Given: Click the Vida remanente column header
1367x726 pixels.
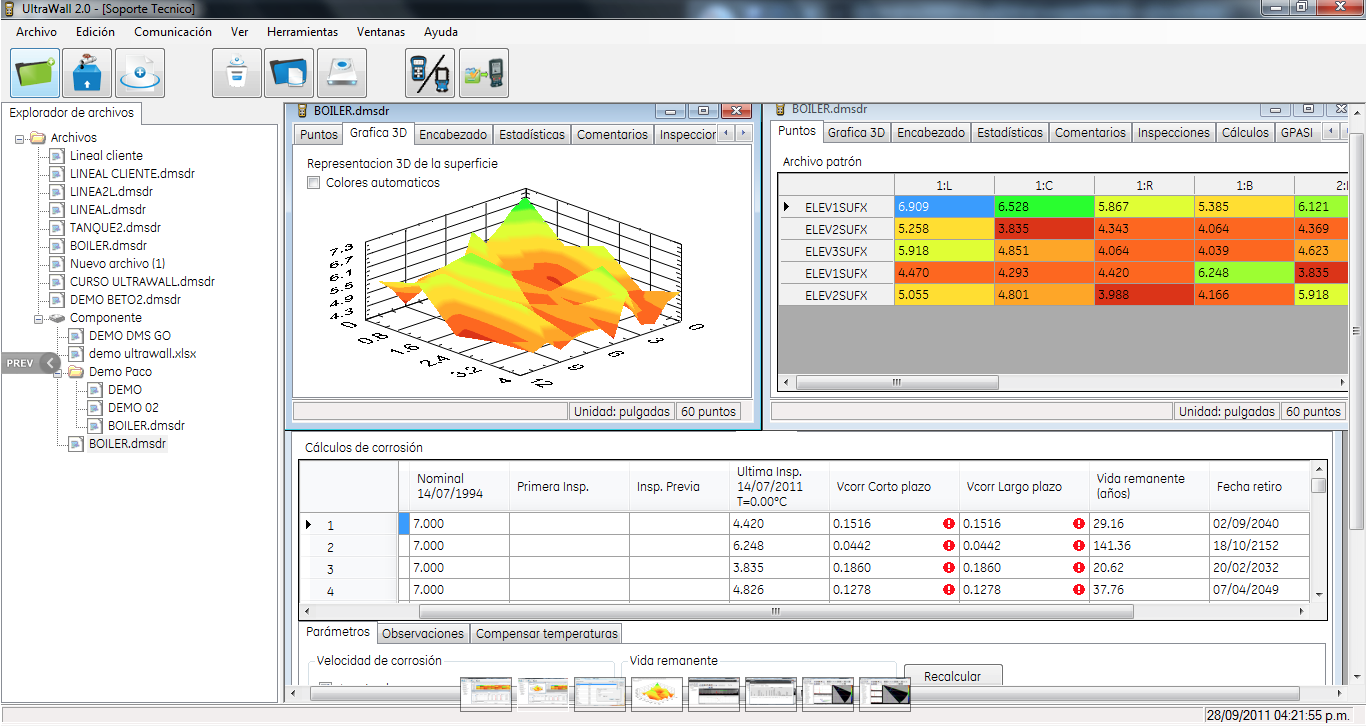Looking at the screenshot, I should [1149, 486].
